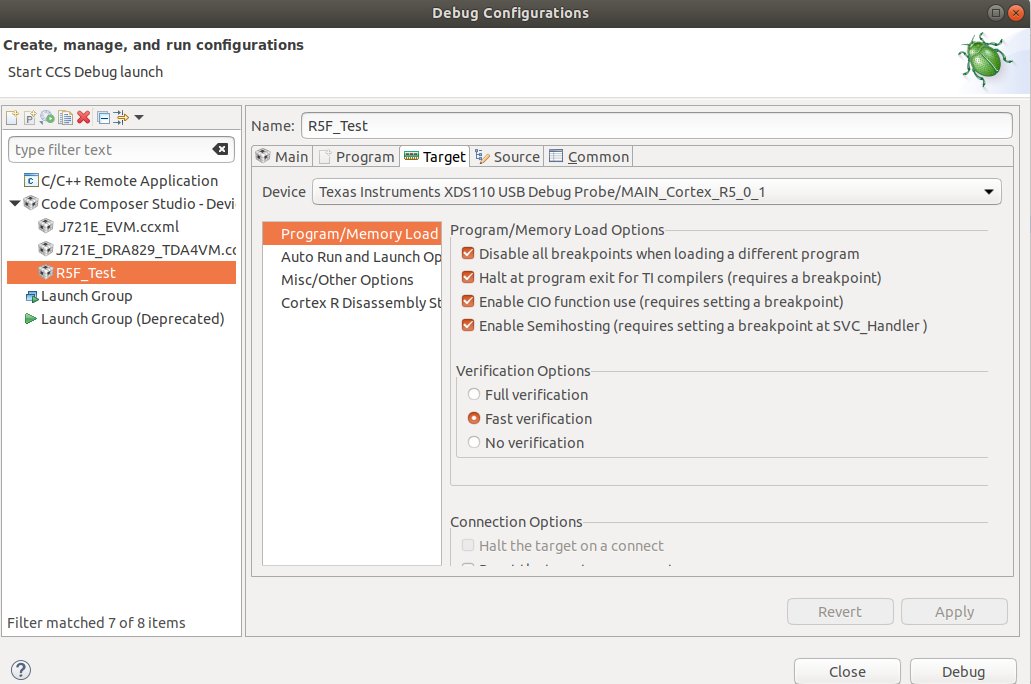Uncheck Disable all breakpoints when loading
Screen dimensions: 1031x684
point(468,254)
